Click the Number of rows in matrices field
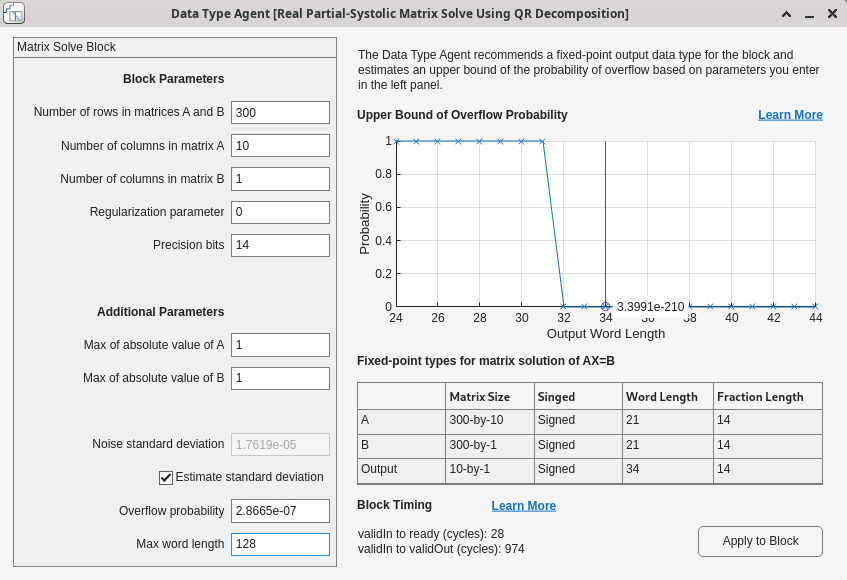The image size is (847, 580). [x=280, y=112]
